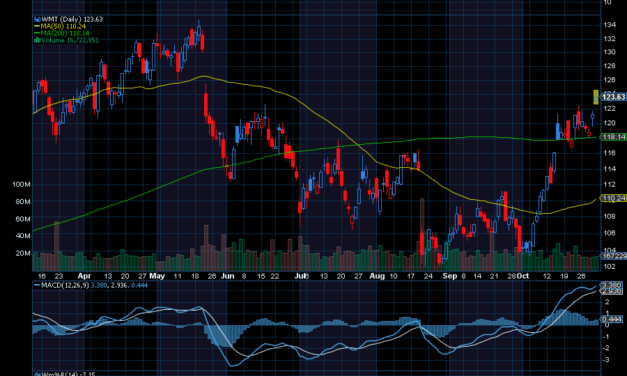The width and height of the screenshot is (627, 376).
Task: Click the Jun month label on date axis
Action: (x=228, y=276)
